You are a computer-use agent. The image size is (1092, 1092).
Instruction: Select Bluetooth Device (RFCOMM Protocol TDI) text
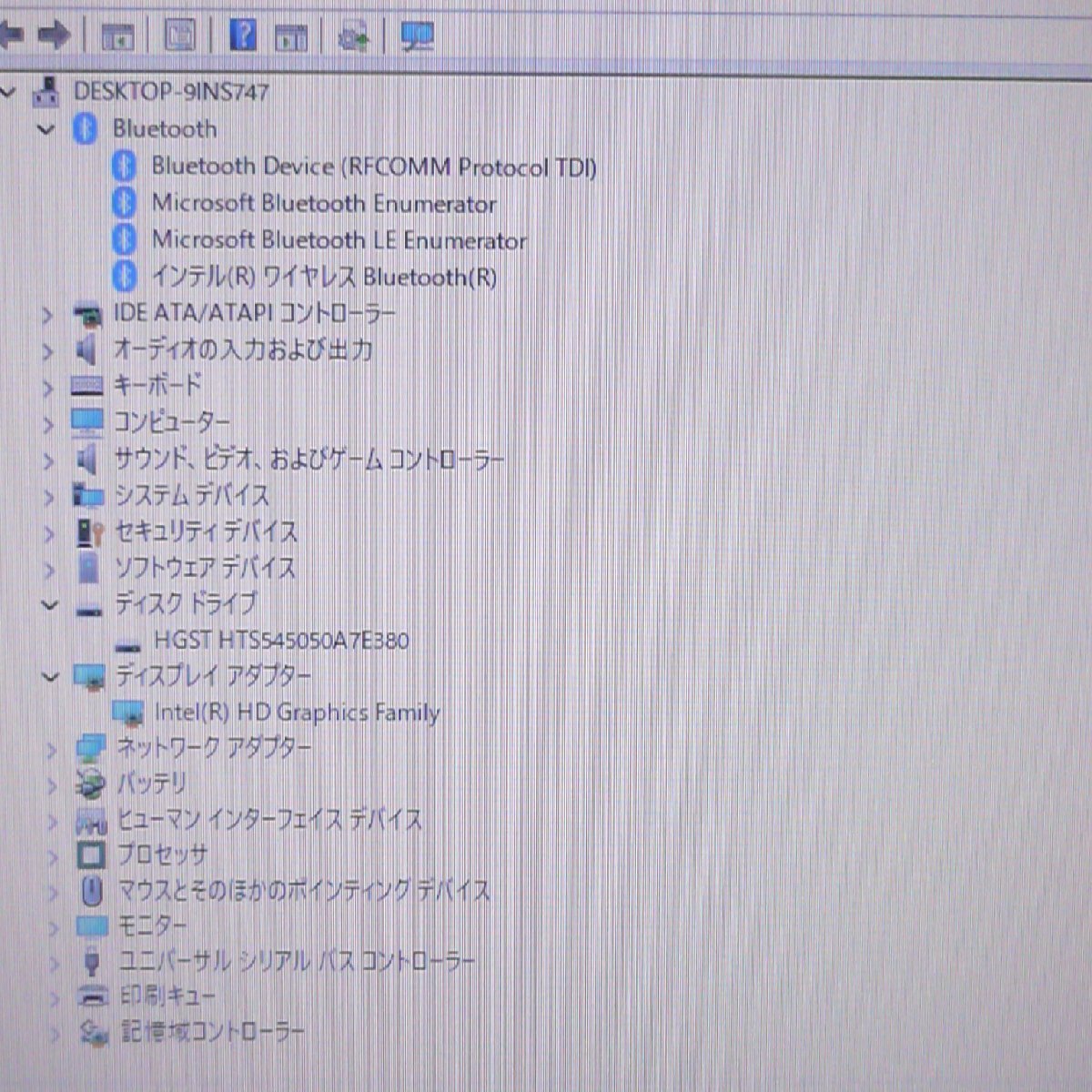(x=374, y=167)
